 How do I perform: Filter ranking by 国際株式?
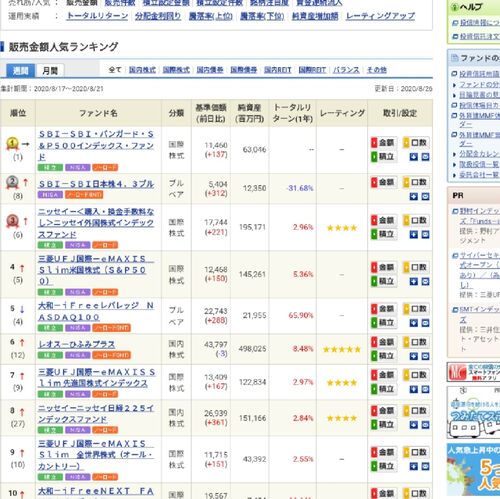176,70
